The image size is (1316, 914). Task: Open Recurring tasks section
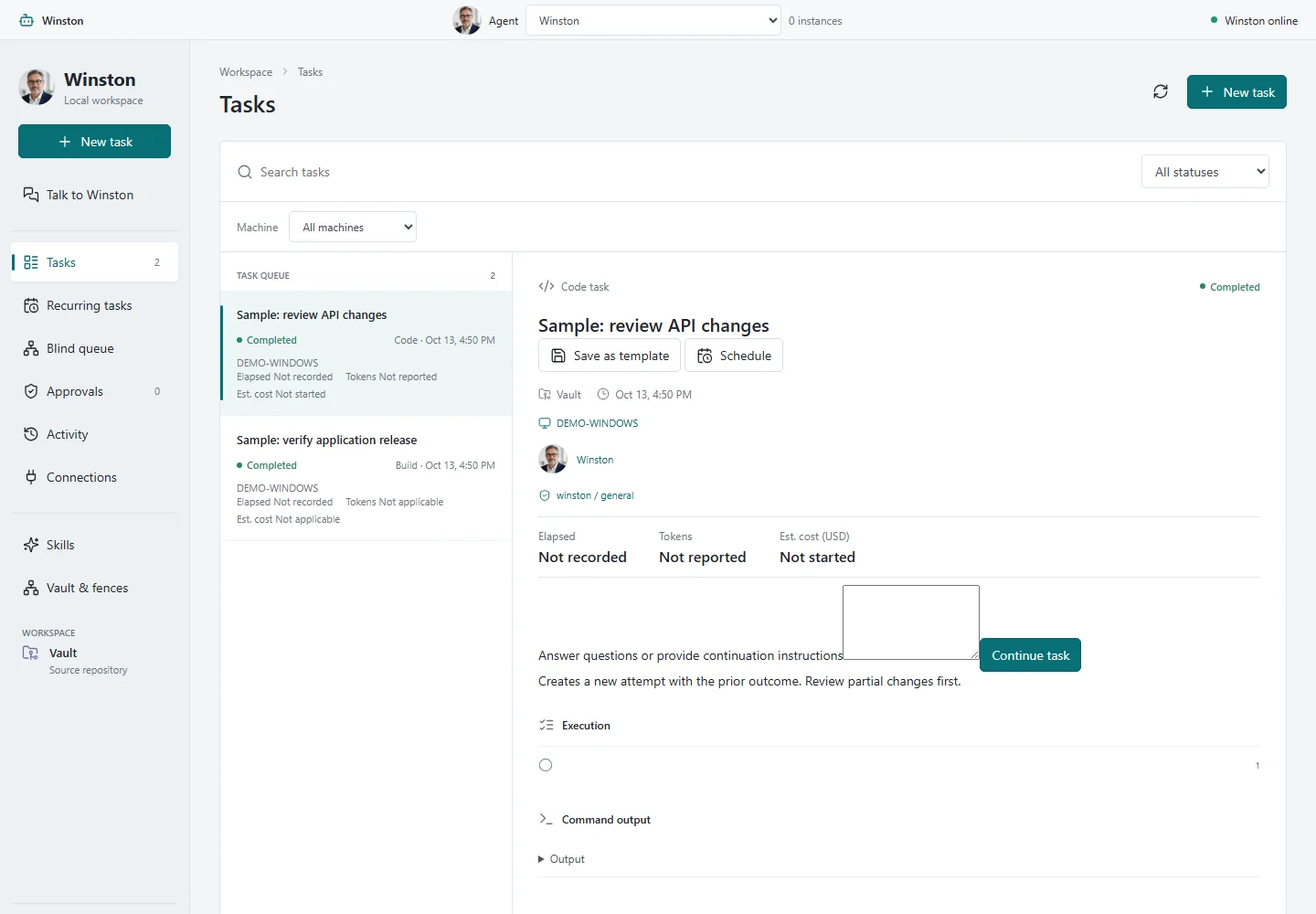pyautogui.click(x=94, y=305)
